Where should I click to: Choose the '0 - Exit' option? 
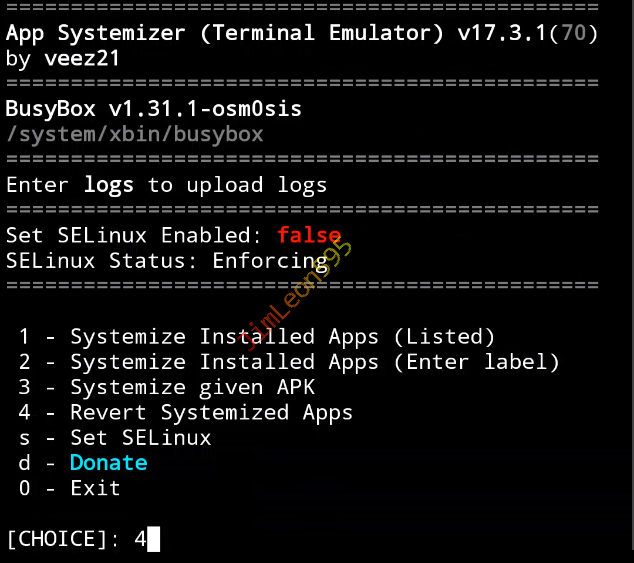pos(70,488)
